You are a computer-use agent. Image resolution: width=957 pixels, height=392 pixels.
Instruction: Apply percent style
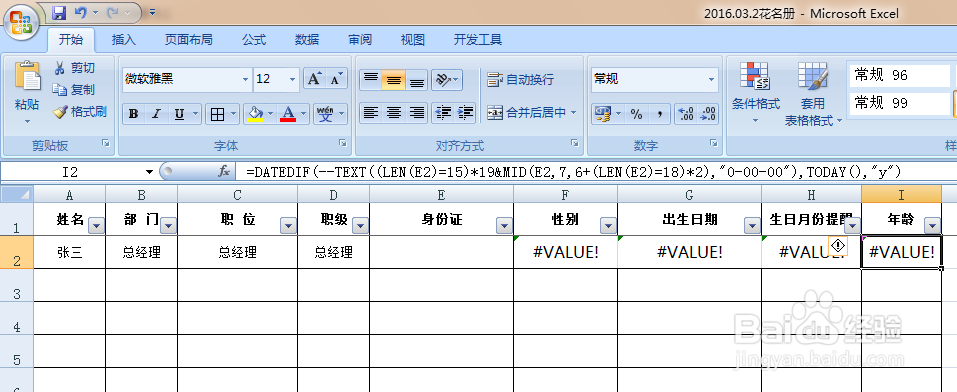637,114
